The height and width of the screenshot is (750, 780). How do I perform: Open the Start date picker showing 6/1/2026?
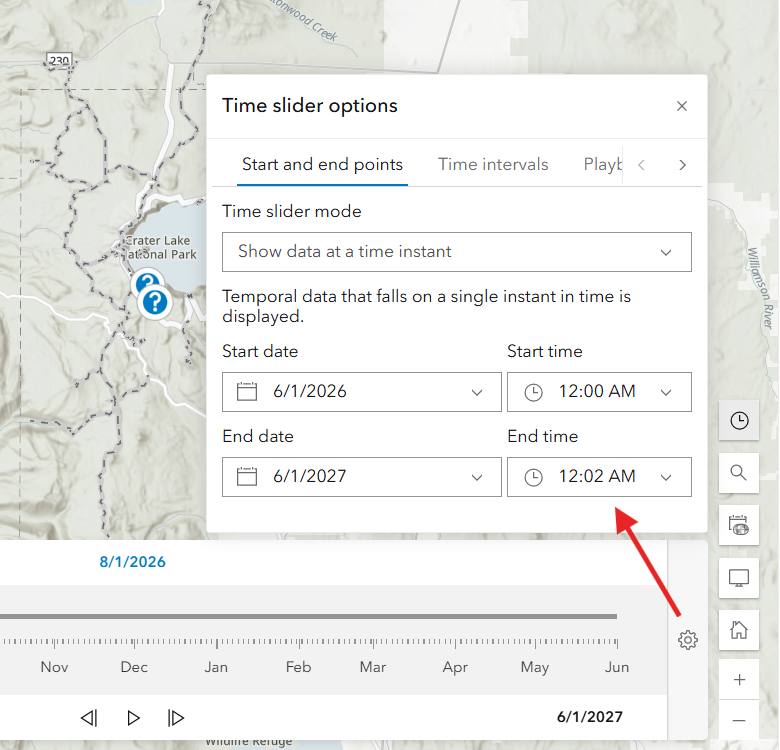[x=362, y=392]
